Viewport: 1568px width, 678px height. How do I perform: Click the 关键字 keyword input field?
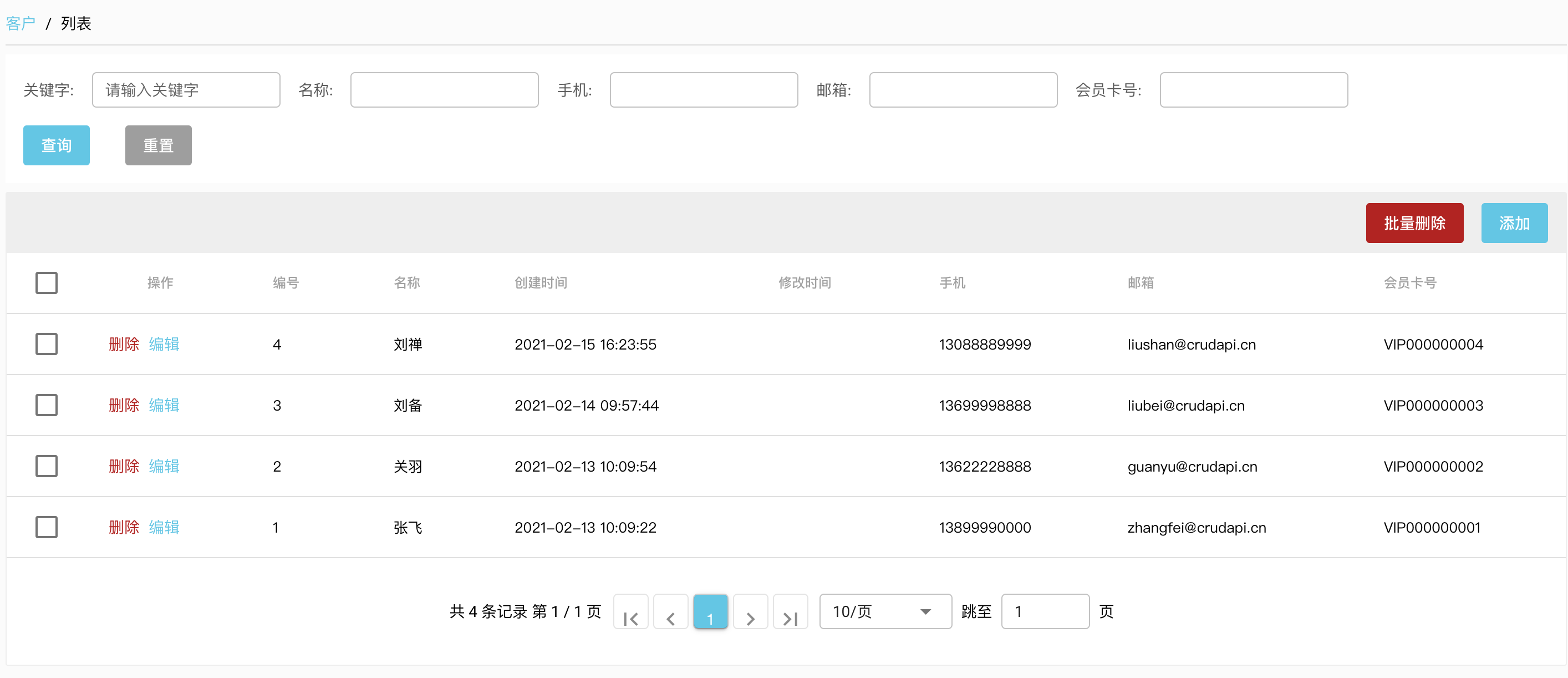pyautogui.click(x=186, y=89)
